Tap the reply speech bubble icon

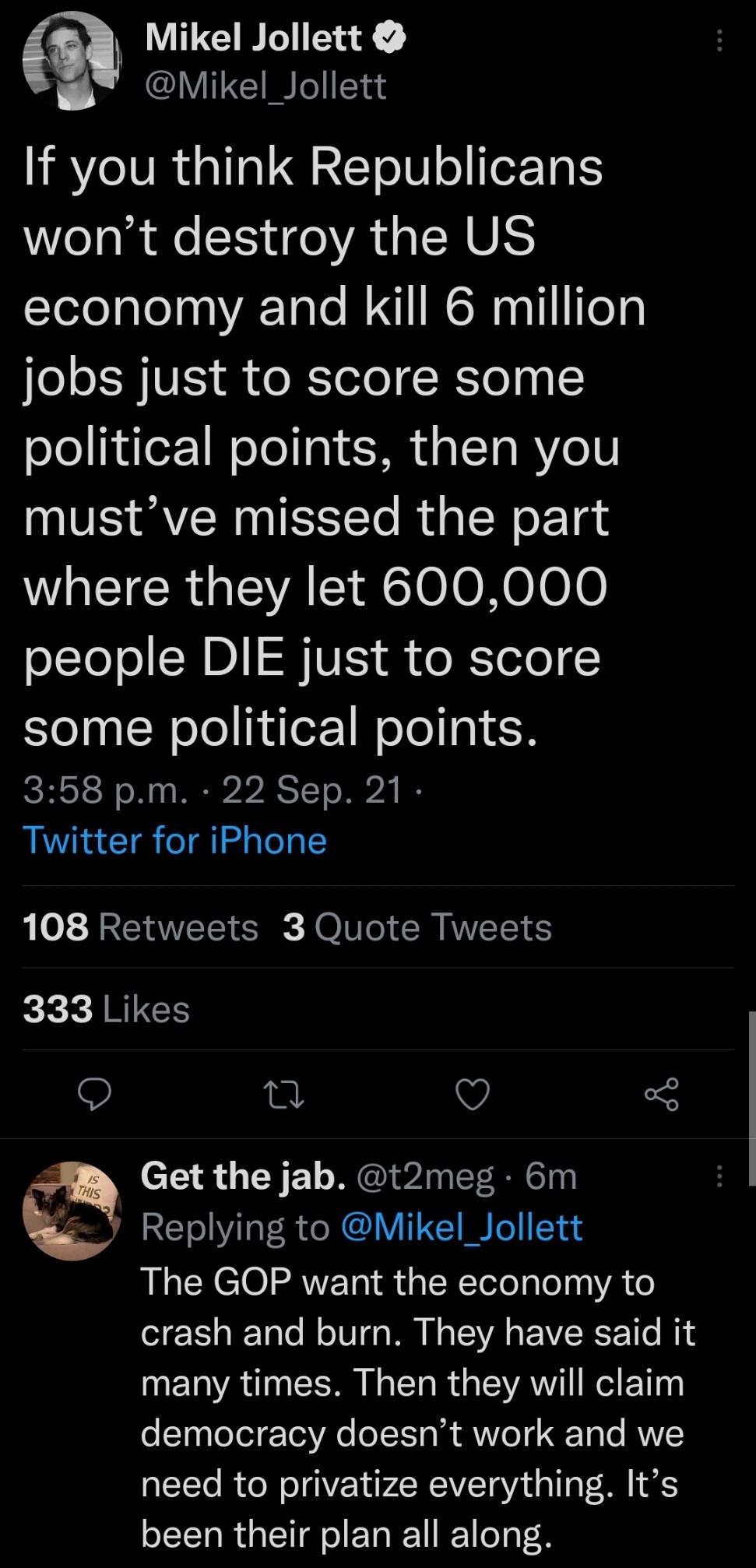(x=95, y=1095)
